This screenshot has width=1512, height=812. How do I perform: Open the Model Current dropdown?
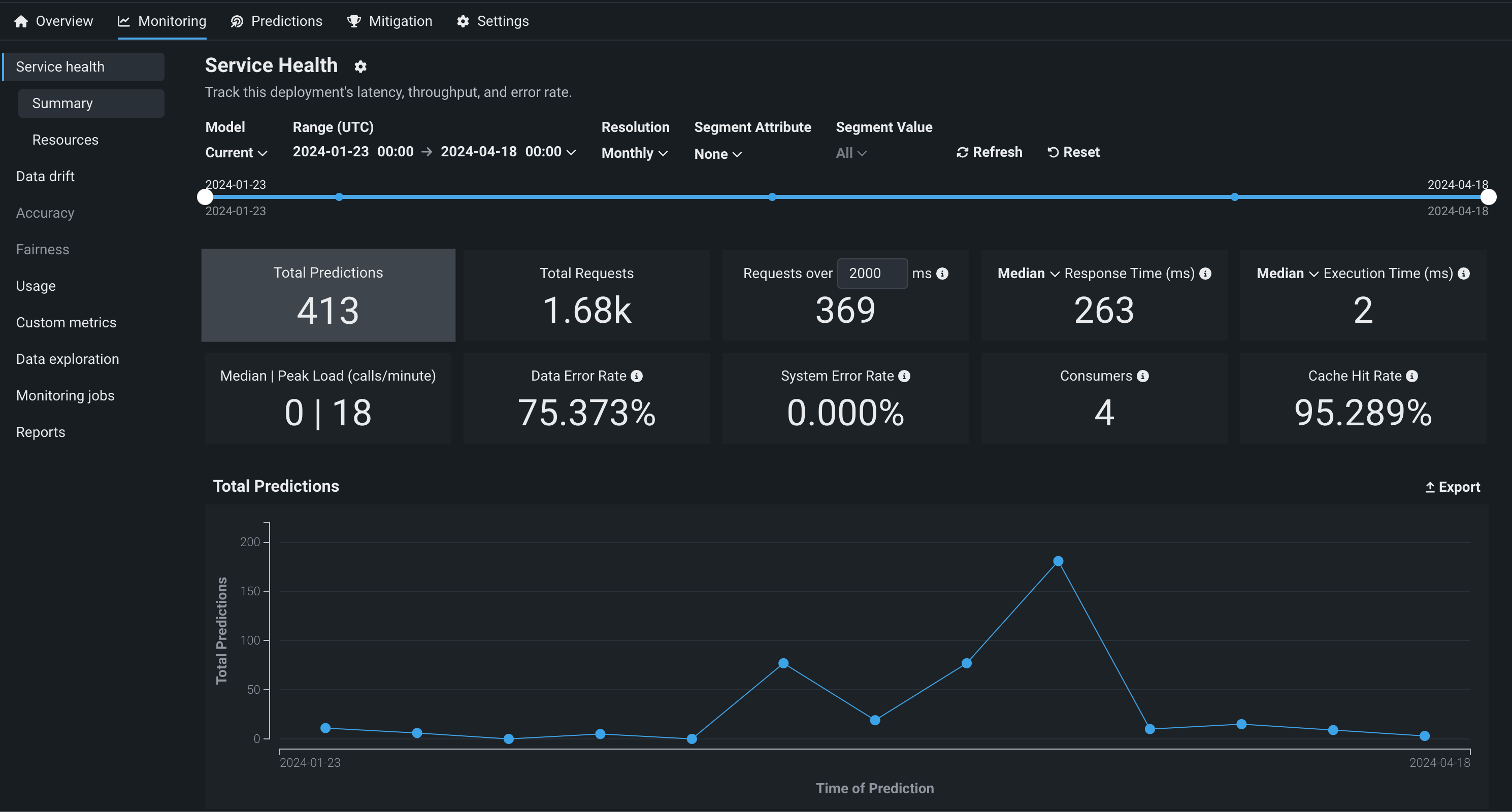coord(237,153)
